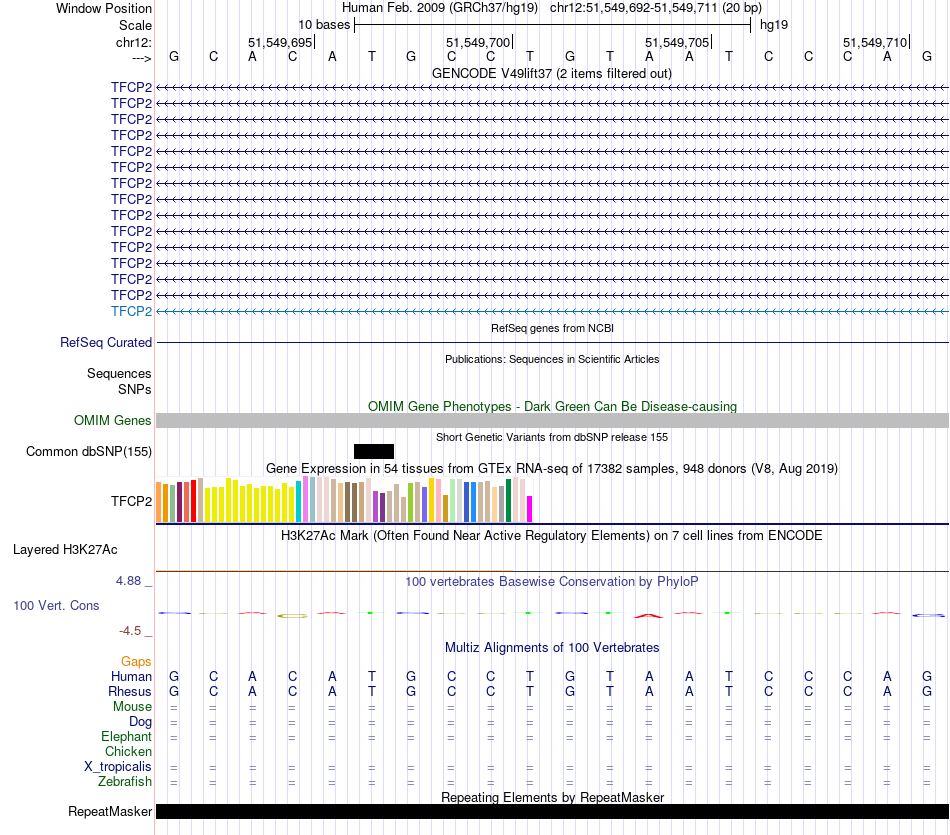Open Repeating Elements by RepeatMasker title
The image size is (950, 835).
click(x=552, y=797)
